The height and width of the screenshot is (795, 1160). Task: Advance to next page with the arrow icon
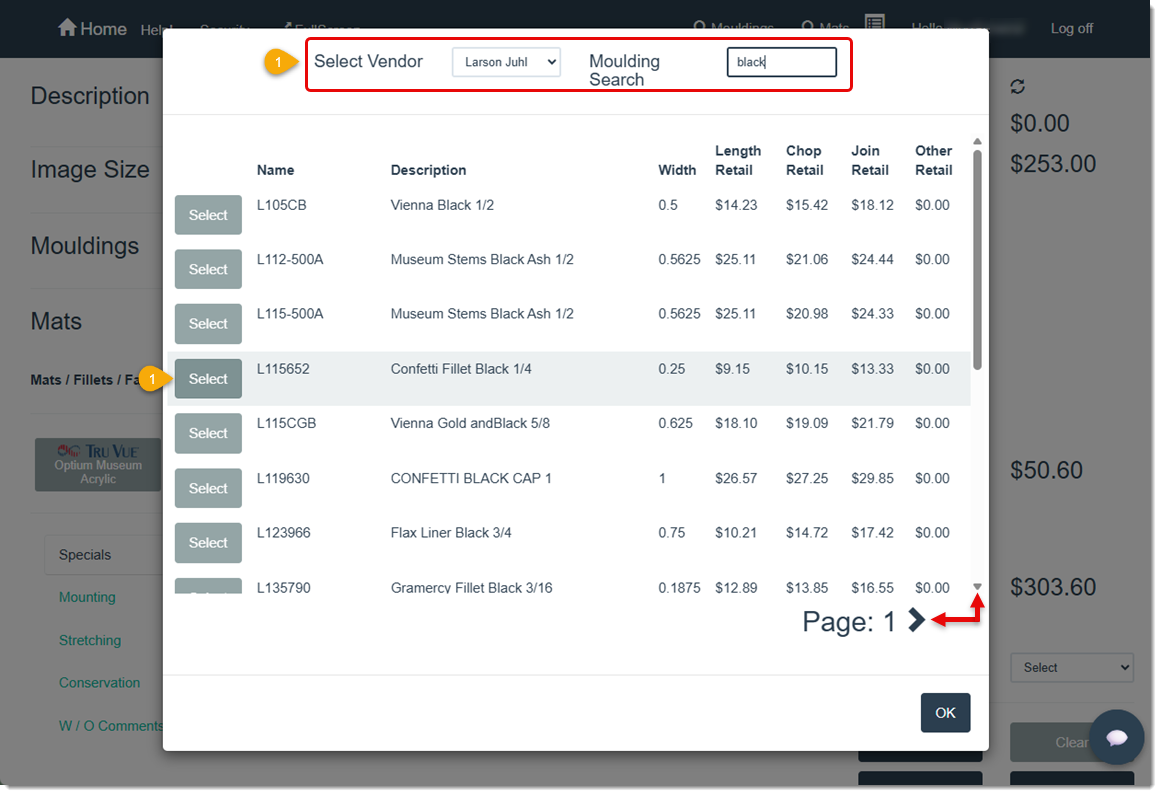tap(916, 620)
